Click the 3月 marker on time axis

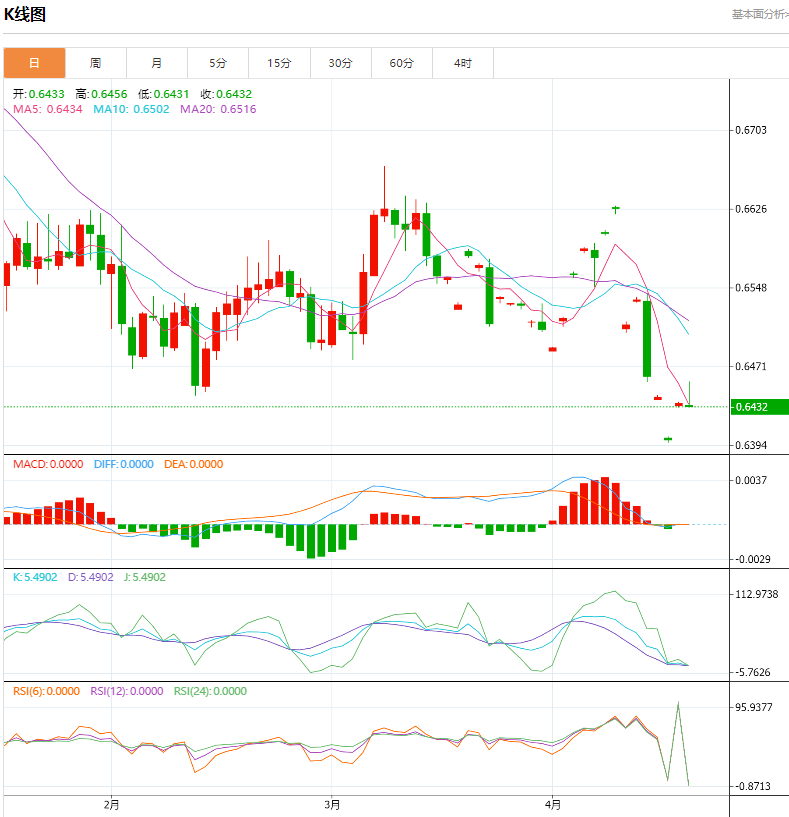(332, 803)
